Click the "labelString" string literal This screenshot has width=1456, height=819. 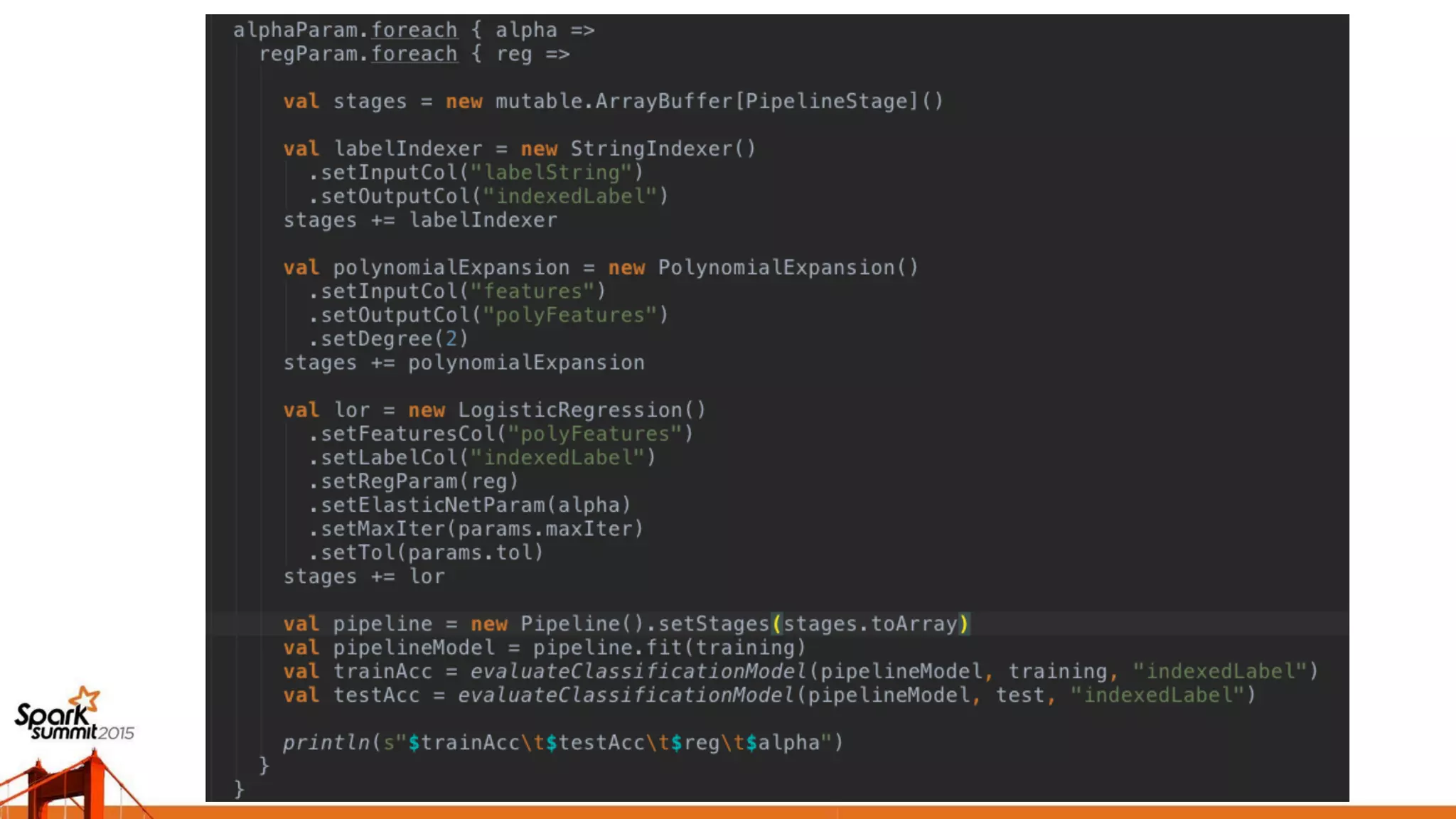coord(551,173)
